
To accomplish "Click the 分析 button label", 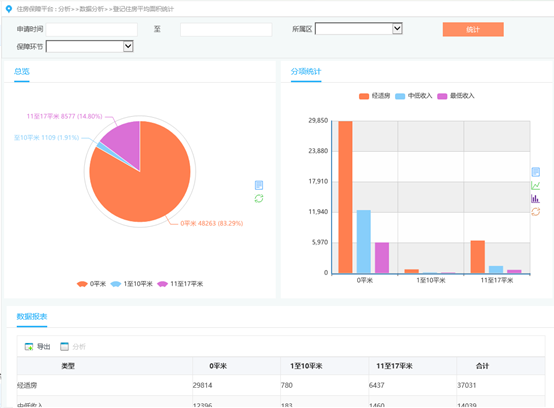I will (79, 347).
